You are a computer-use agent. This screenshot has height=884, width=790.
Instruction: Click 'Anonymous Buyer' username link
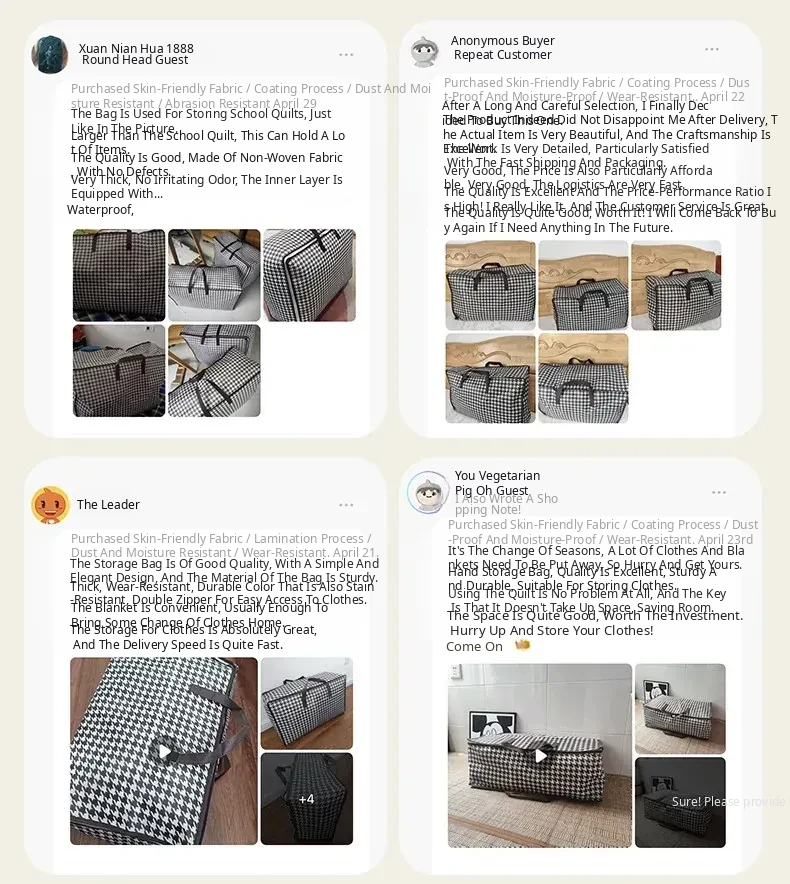tap(502, 41)
